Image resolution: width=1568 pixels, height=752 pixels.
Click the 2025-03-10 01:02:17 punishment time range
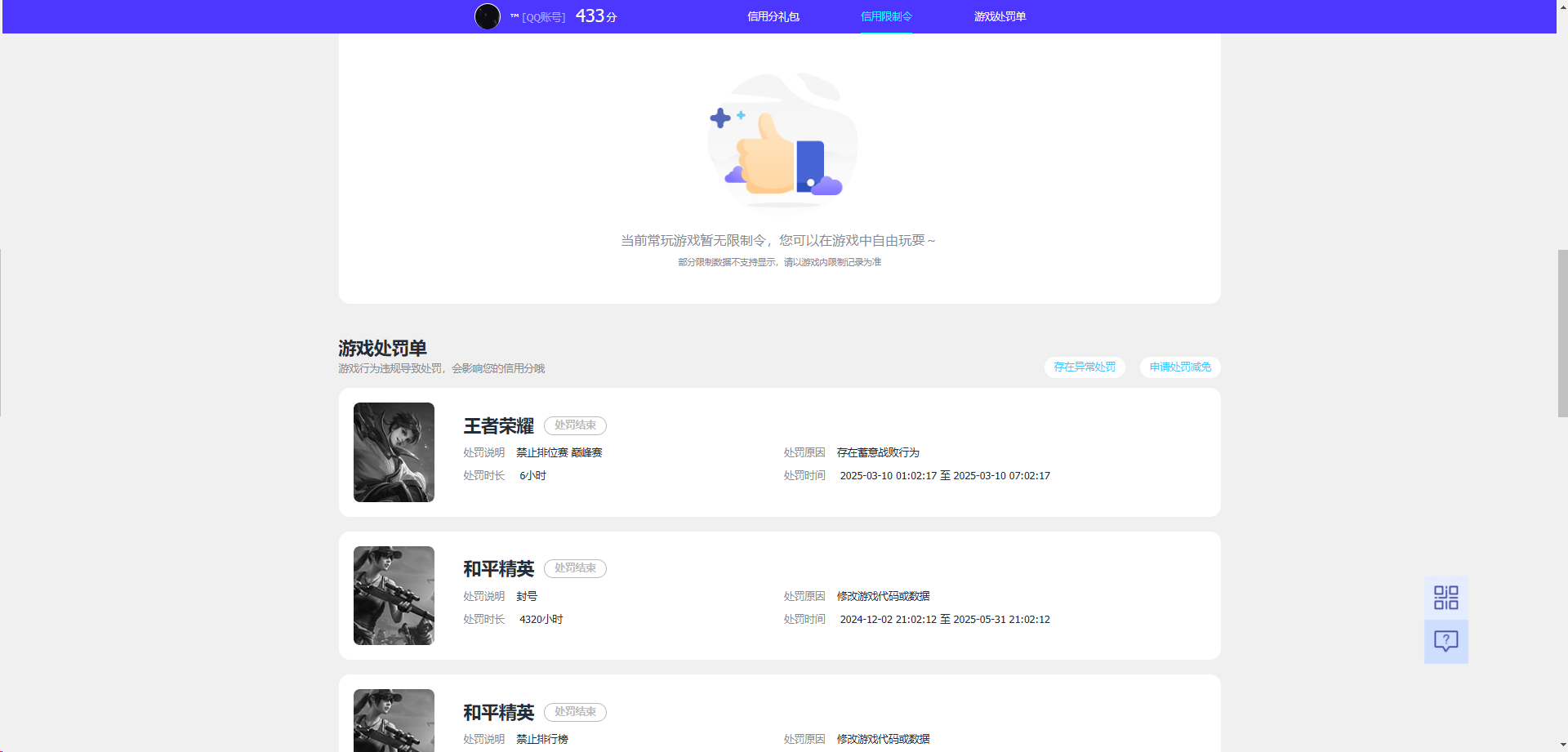click(945, 475)
